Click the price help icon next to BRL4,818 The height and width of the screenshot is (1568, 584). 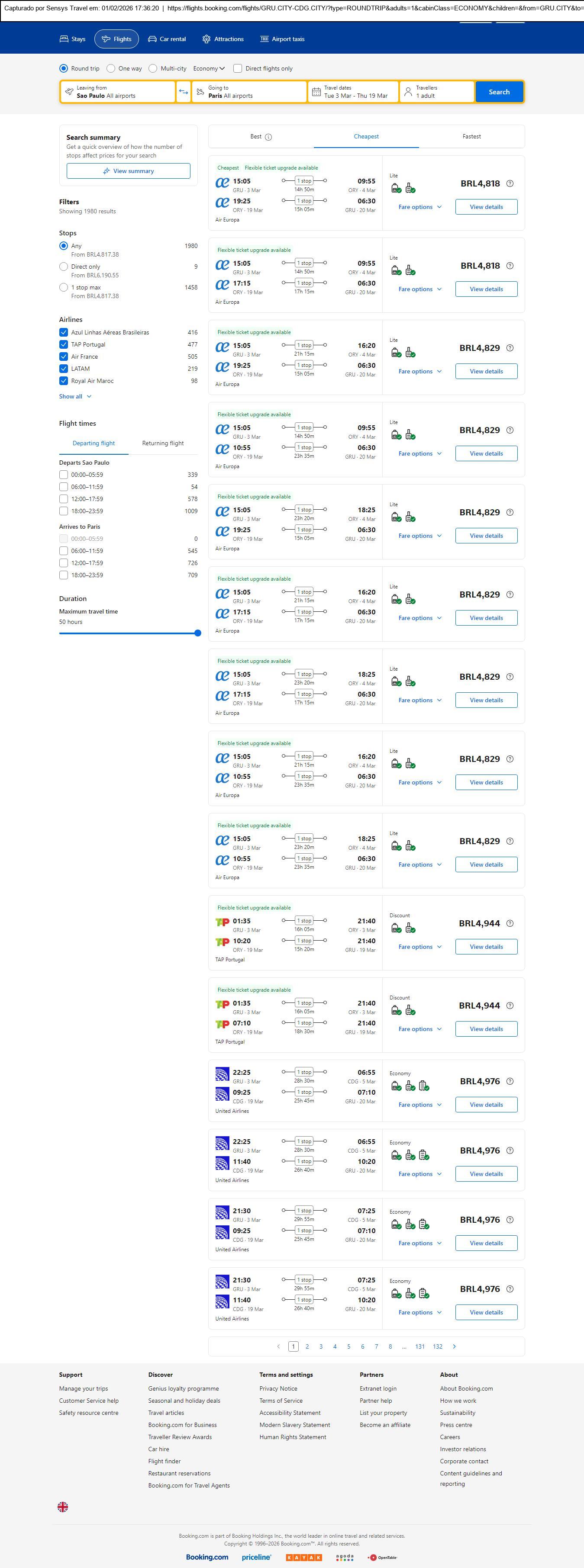[510, 184]
